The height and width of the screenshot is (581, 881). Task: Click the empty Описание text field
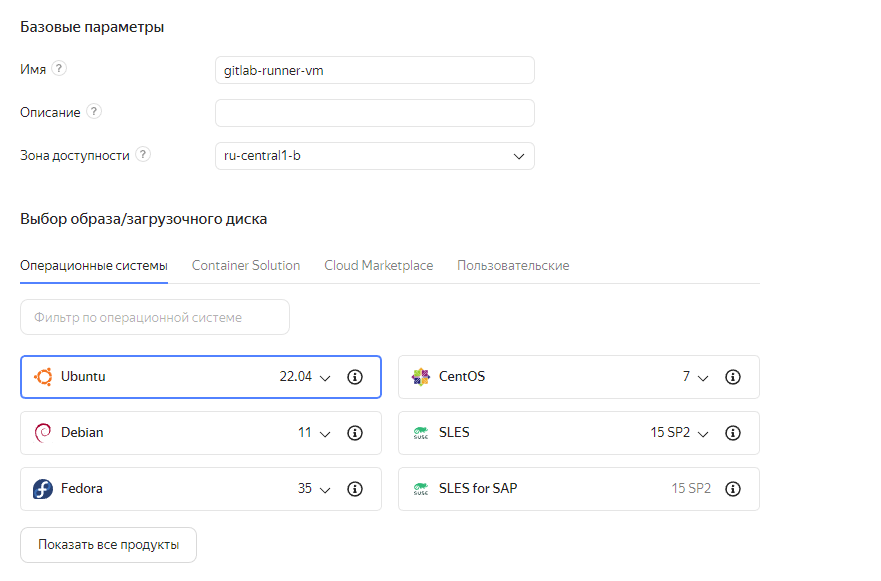tap(374, 113)
